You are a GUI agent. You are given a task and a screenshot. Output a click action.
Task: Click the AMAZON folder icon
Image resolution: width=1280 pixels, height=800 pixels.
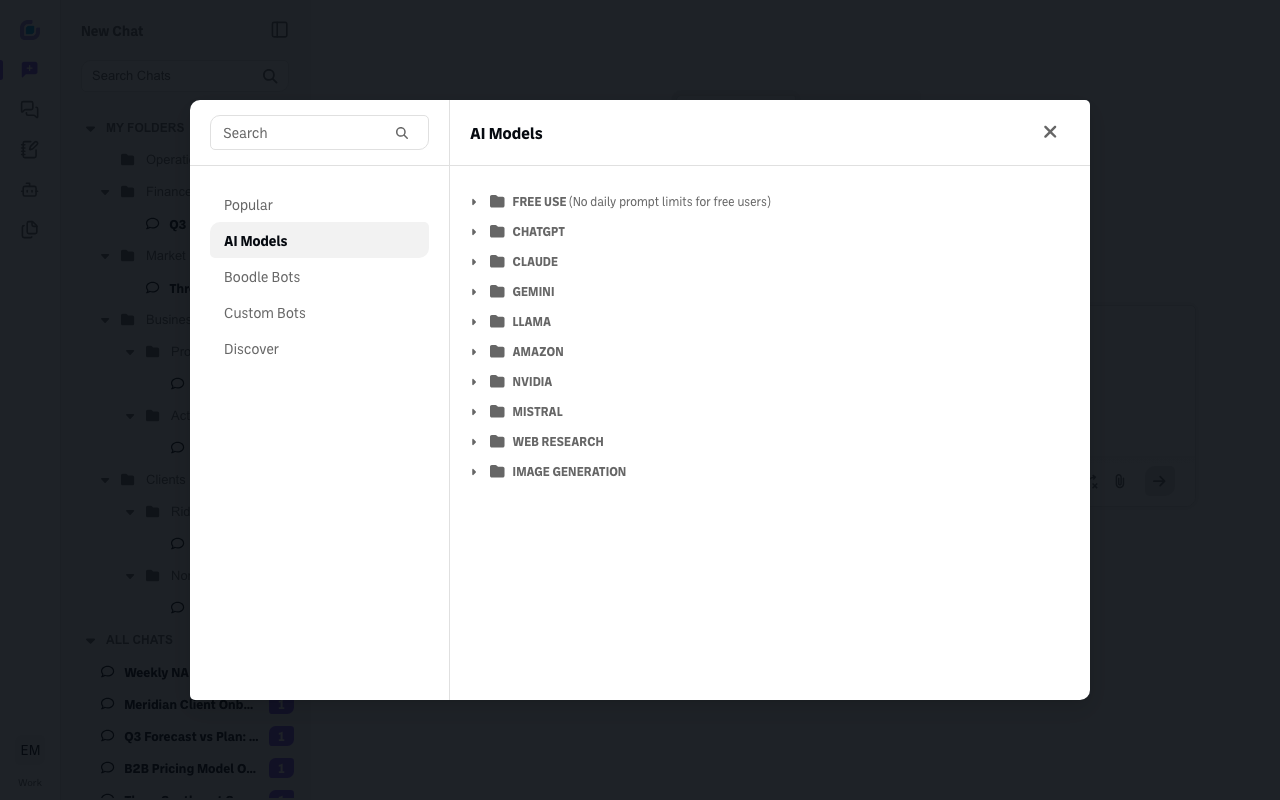[x=497, y=351]
